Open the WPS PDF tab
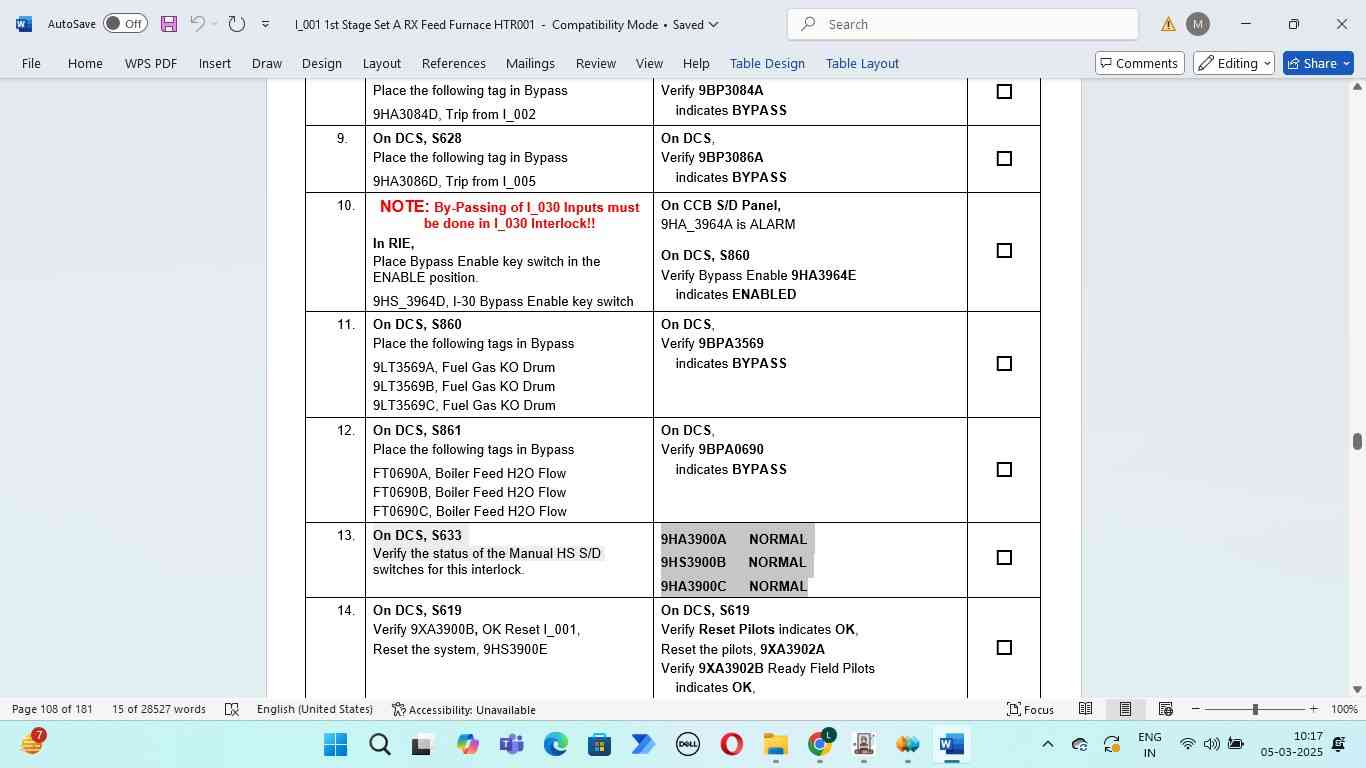 coord(151,63)
